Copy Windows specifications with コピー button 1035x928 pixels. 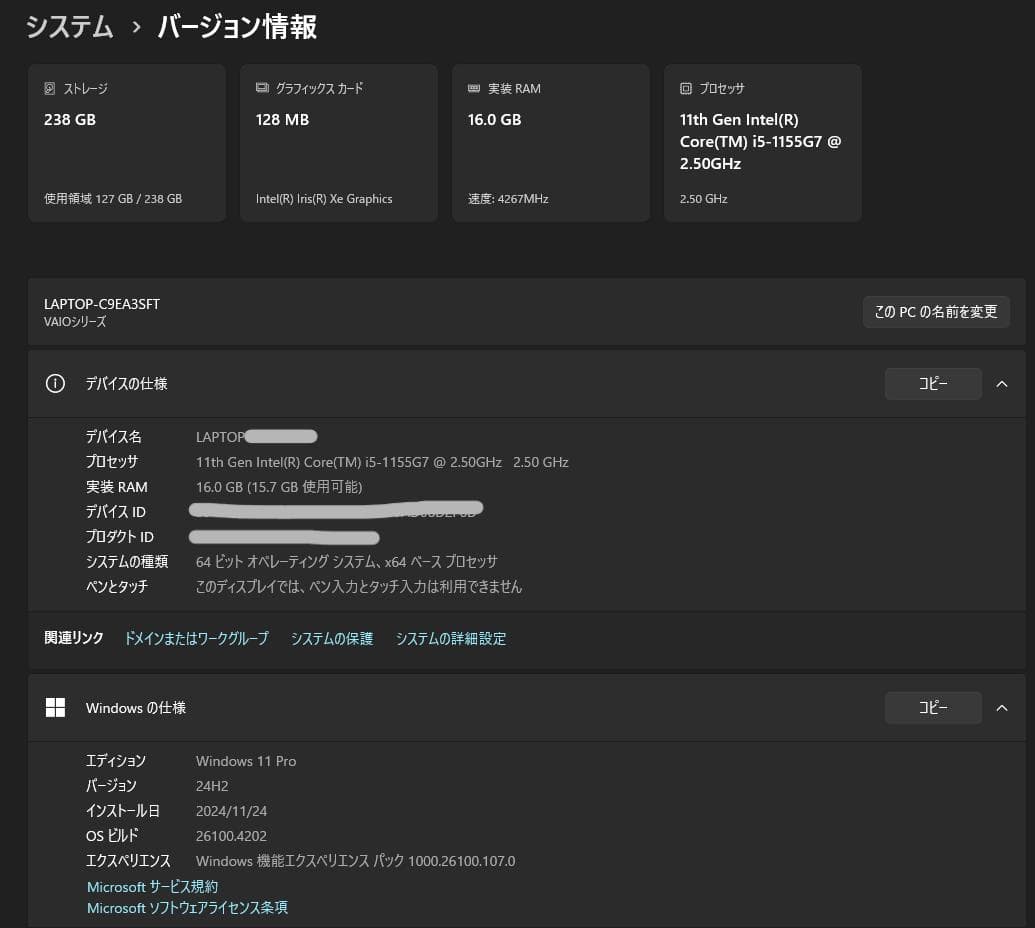[x=933, y=708]
